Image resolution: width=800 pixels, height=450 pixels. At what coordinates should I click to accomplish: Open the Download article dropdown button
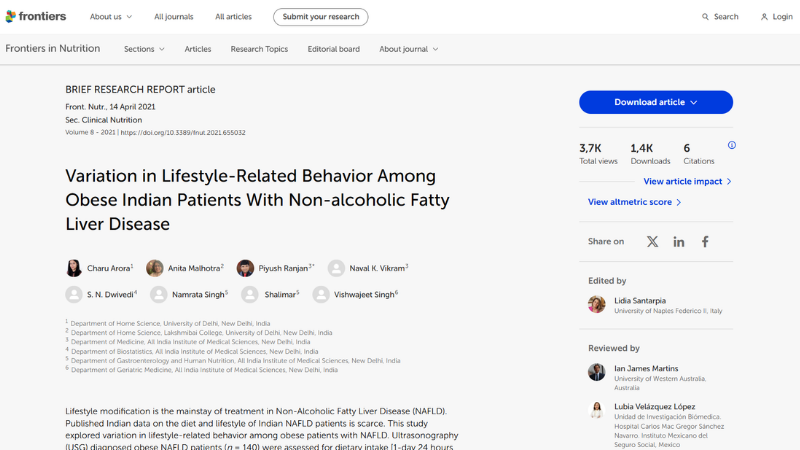(655, 102)
